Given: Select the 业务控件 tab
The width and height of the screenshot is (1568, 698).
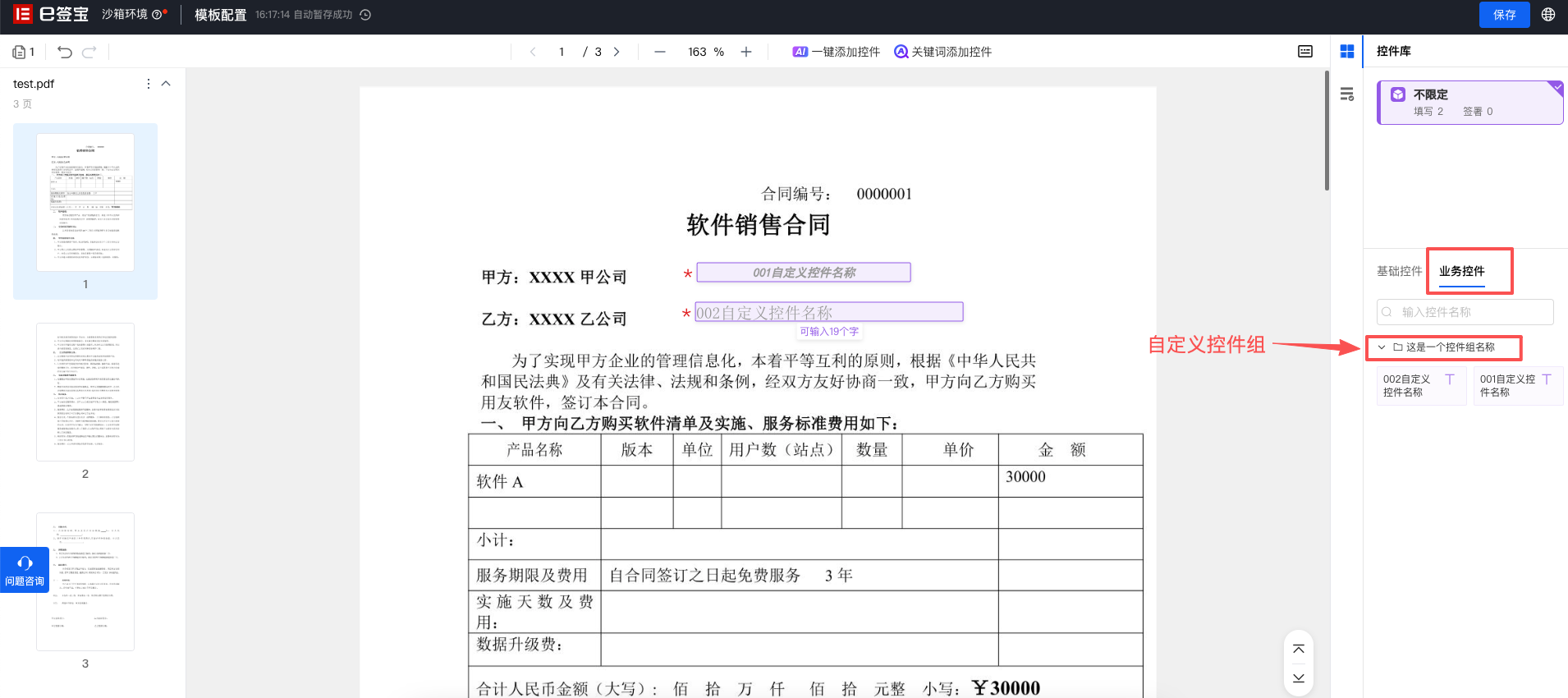Looking at the screenshot, I should [x=1462, y=271].
